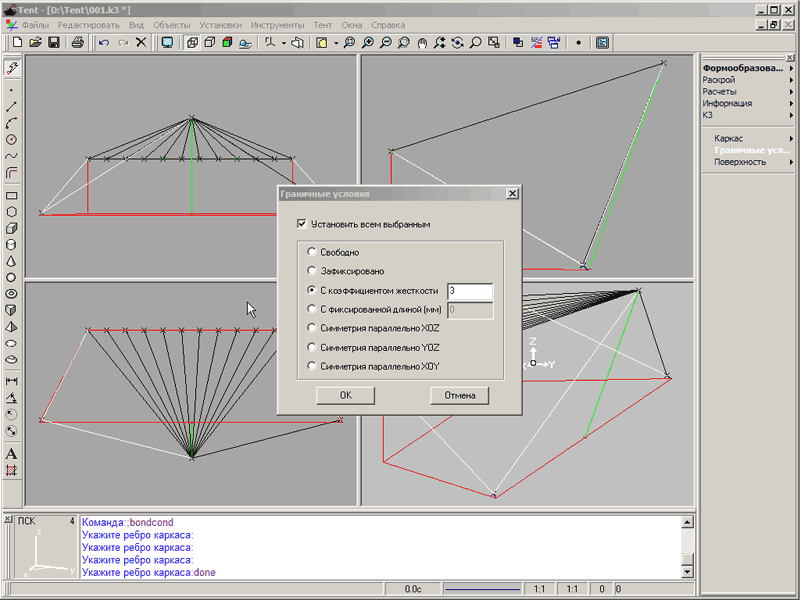
Task: Expand the 'Каркас' submenu arrow
Action: tap(791, 138)
